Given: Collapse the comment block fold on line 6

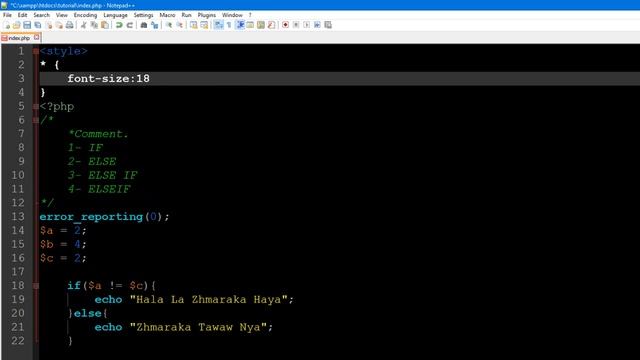Looking at the screenshot, I should [36, 120].
